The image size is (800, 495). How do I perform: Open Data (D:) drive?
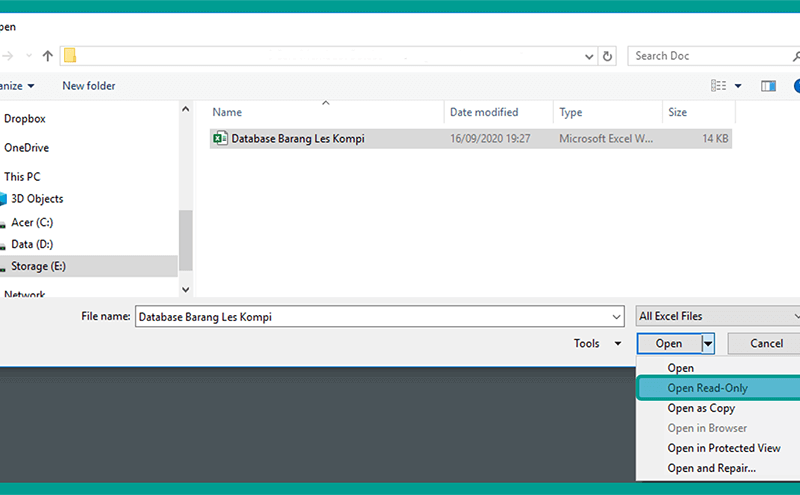(x=32, y=244)
